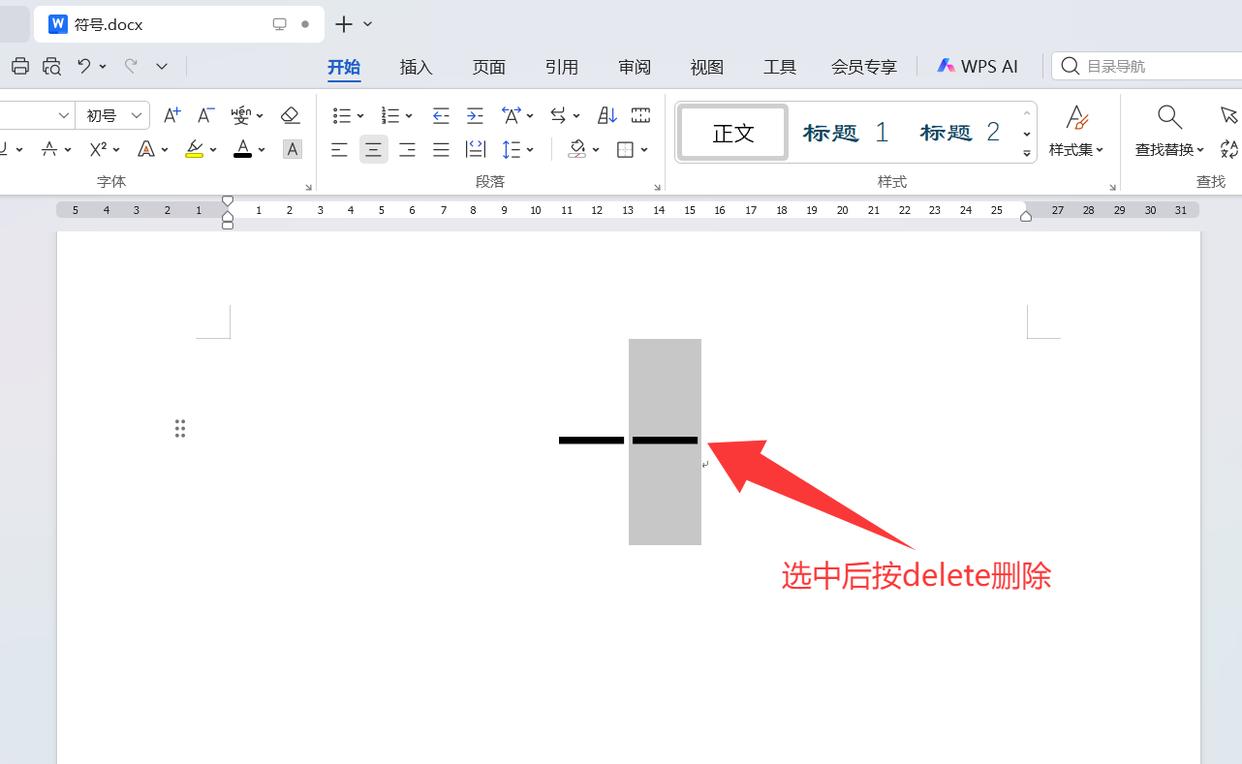Open the font size dropdown showing 初号
The height and width of the screenshot is (764, 1242).
point(136,116)
